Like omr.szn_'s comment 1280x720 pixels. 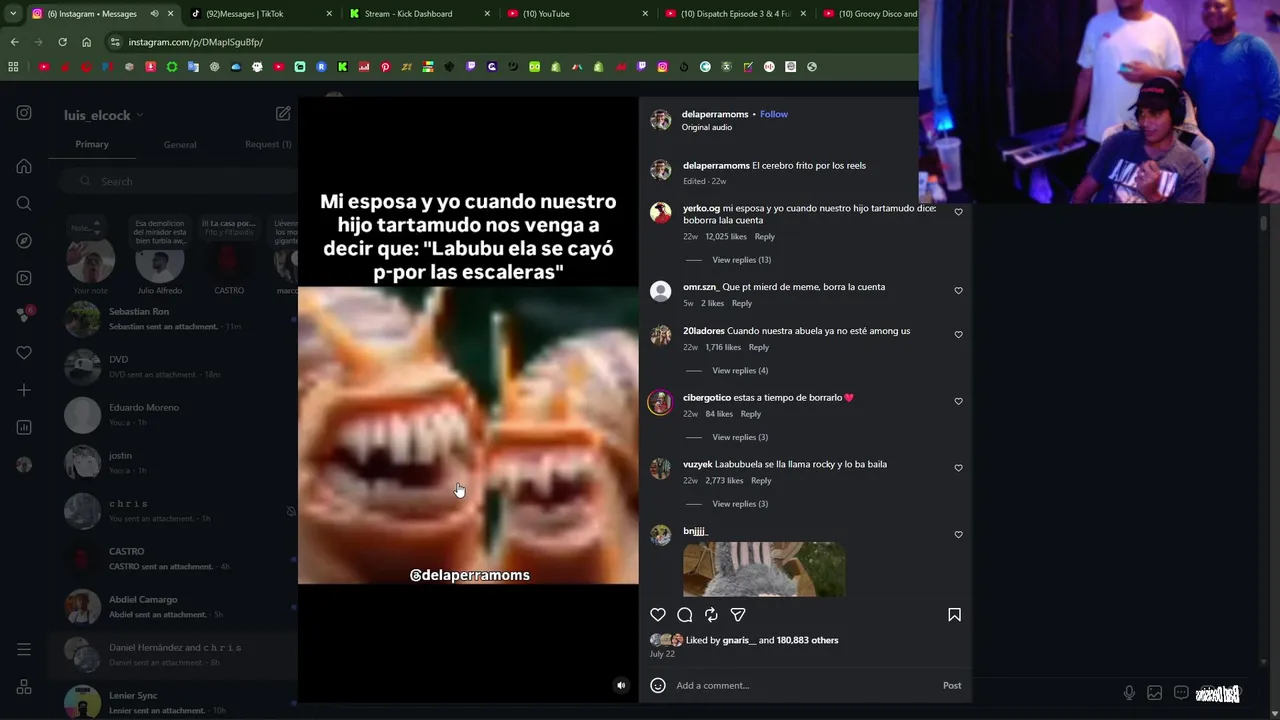point(958,290)
